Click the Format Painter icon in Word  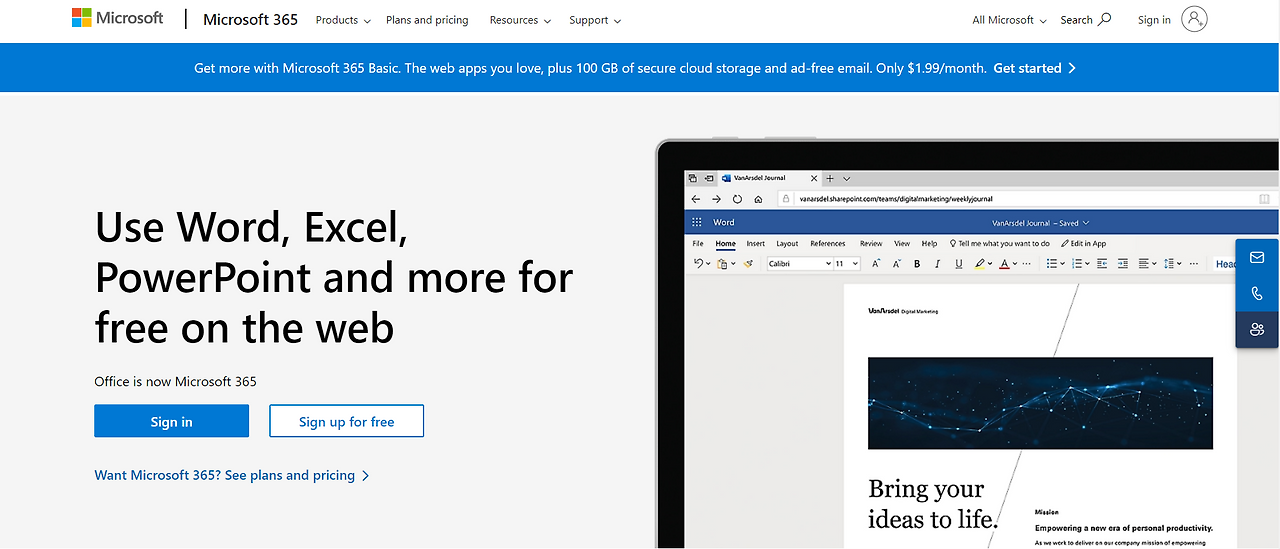tap(748, 264)
